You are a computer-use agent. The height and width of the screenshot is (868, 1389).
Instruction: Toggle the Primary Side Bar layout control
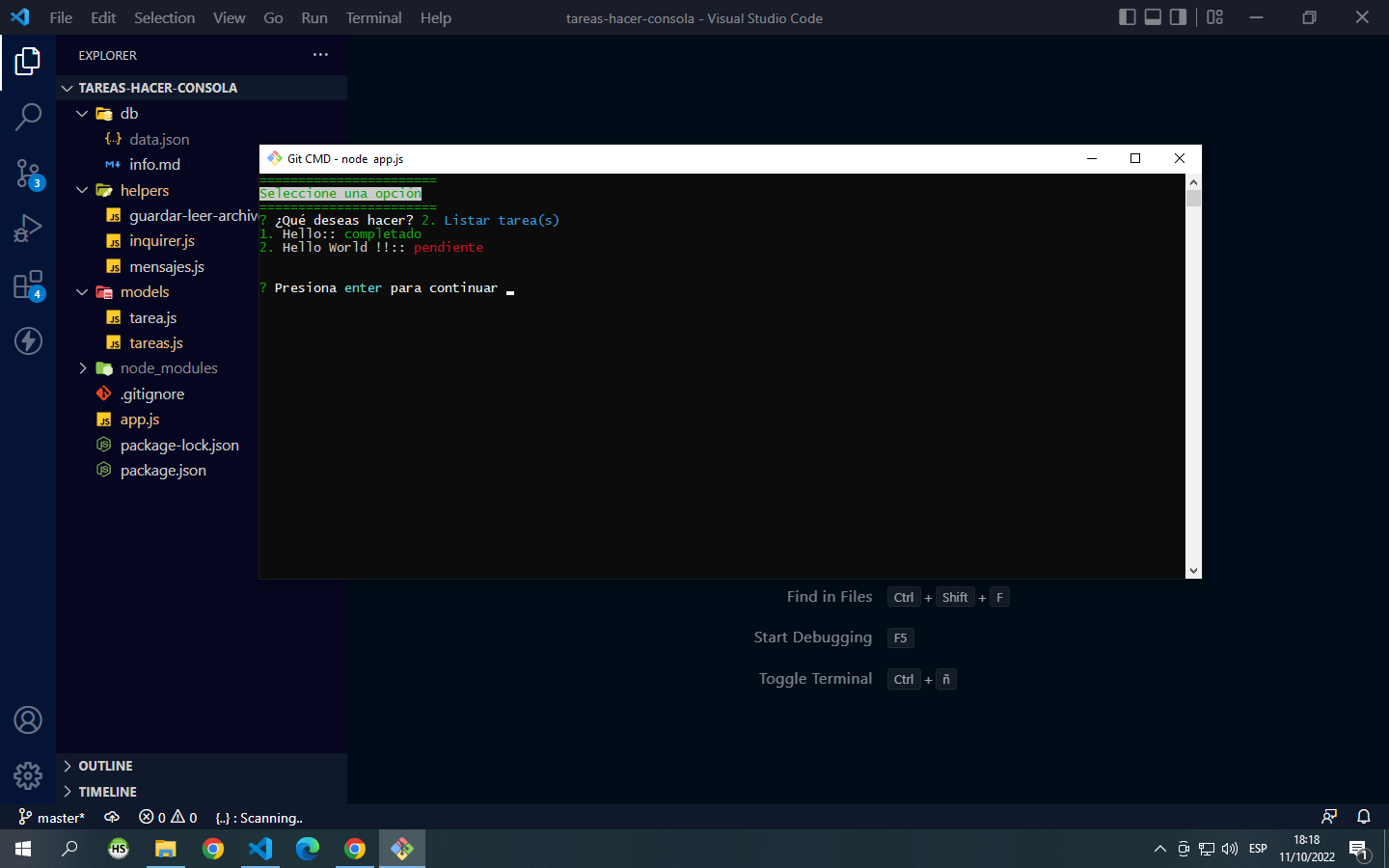pos(1127,17)
